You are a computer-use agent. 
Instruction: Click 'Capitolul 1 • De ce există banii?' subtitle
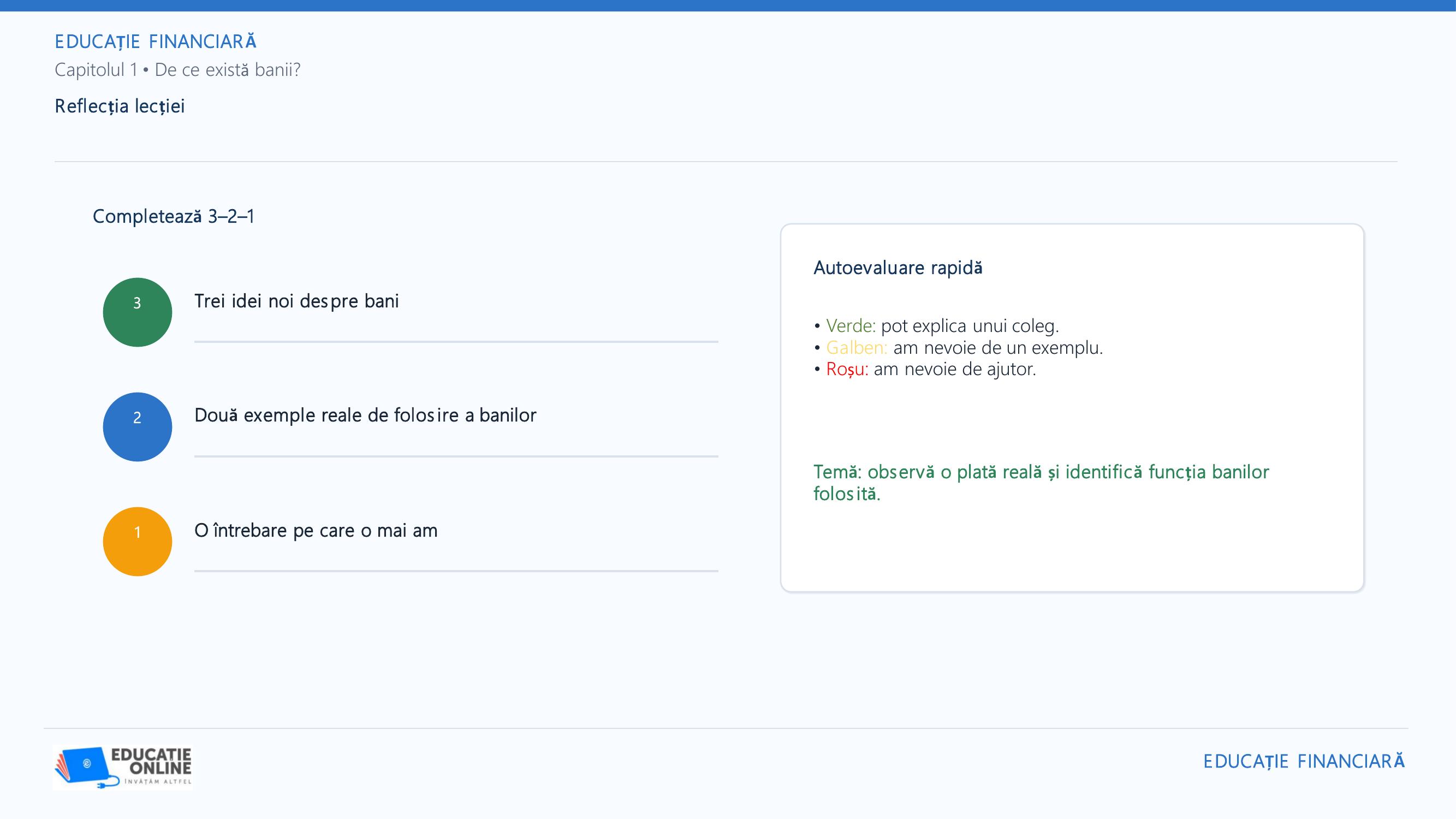point(177,70)
